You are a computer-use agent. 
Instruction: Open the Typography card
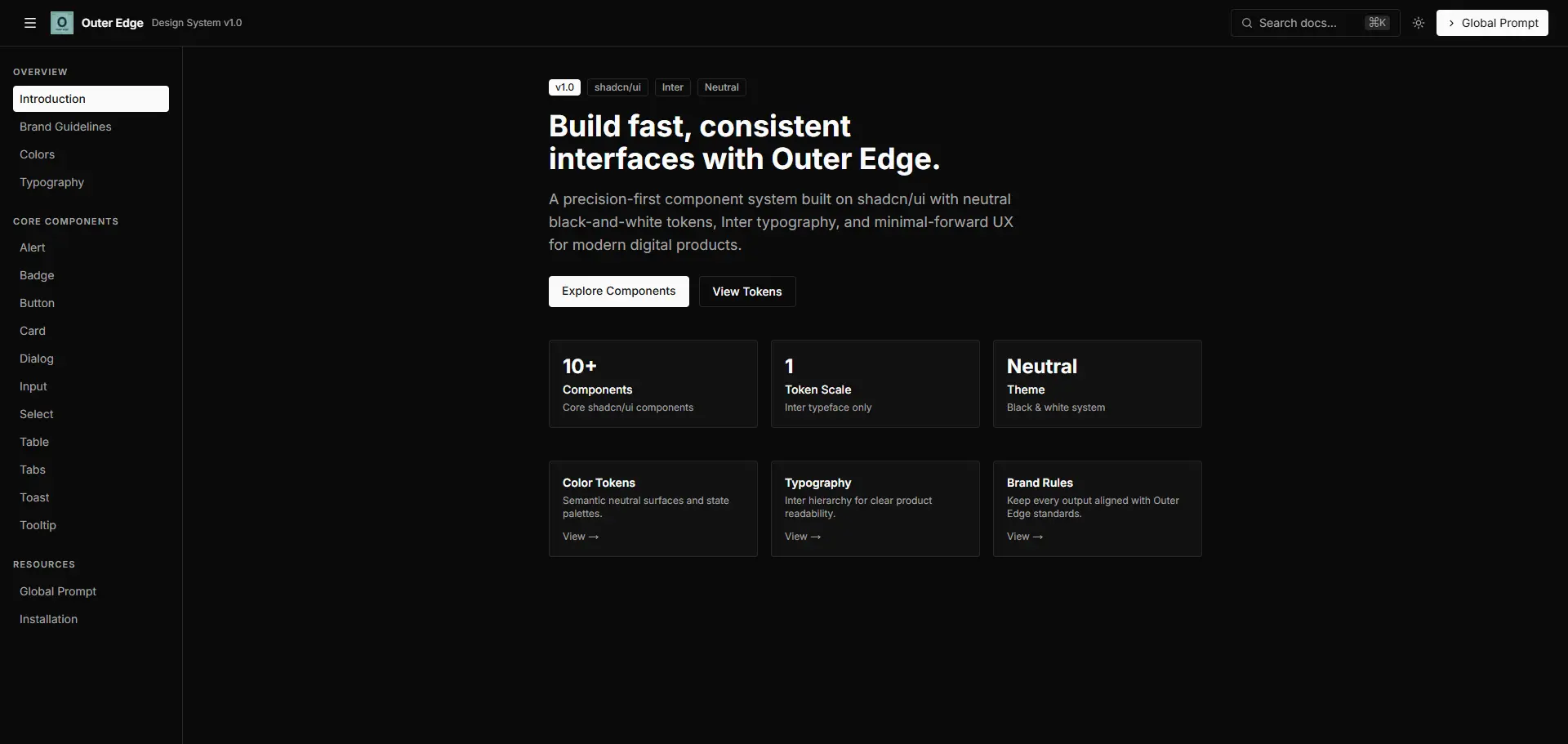pos(875,509)
